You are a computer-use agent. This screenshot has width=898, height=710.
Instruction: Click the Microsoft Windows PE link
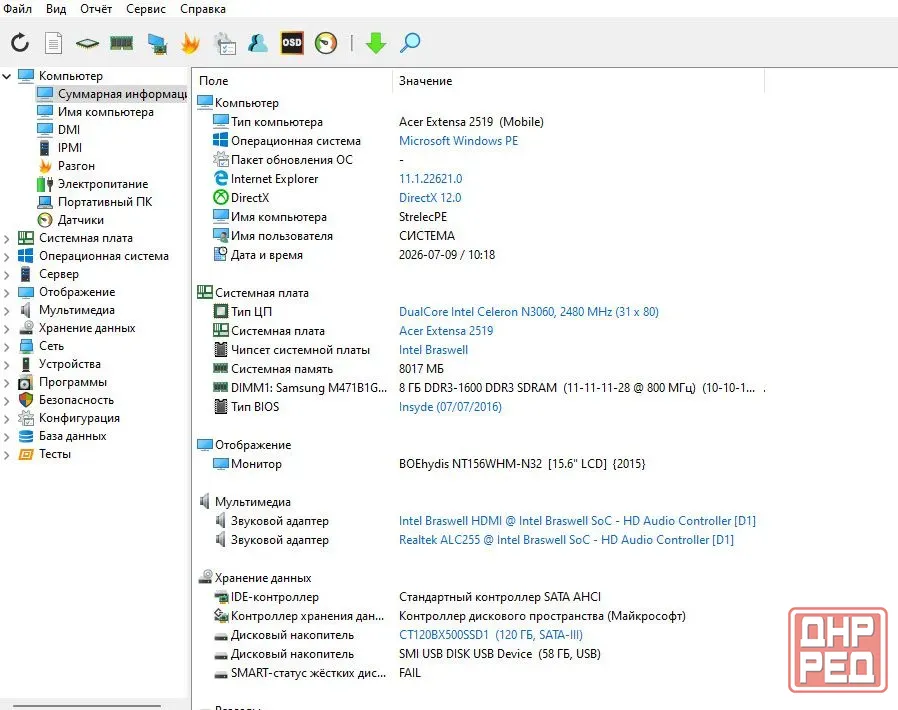coord(458,141)
